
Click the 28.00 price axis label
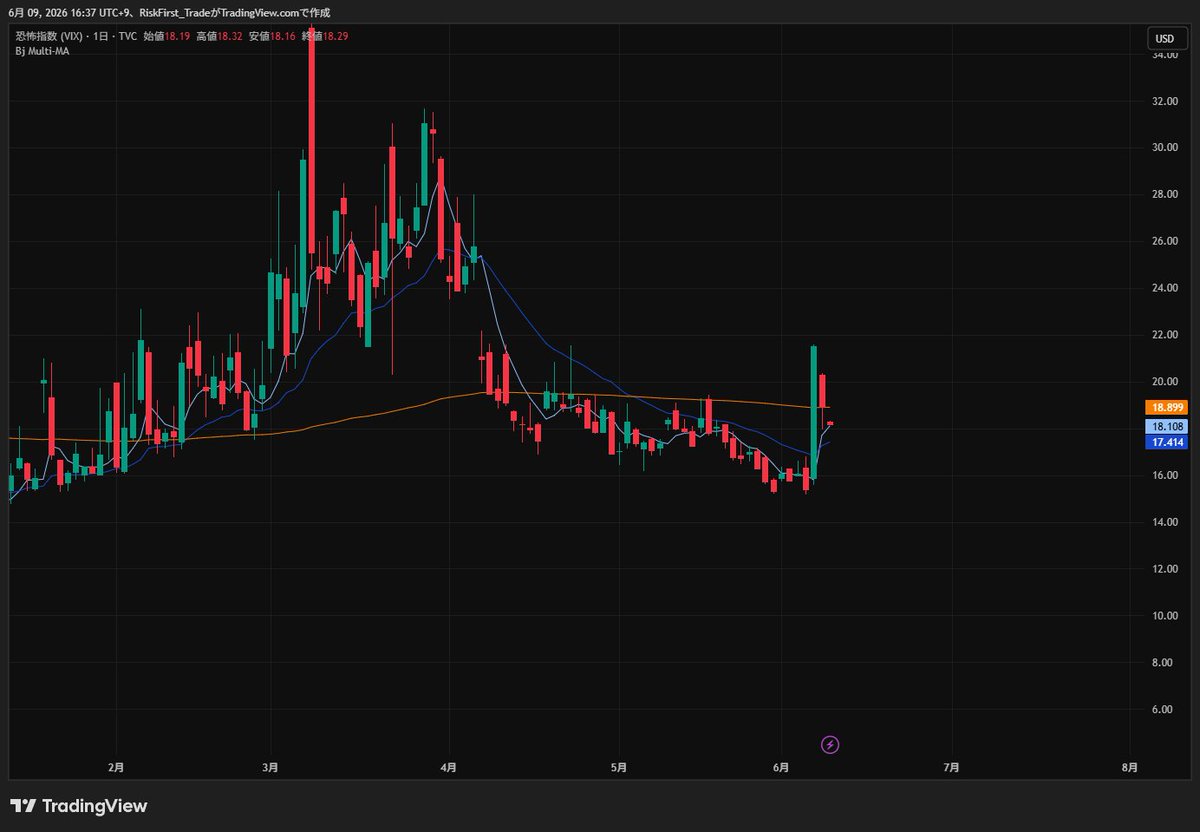click(1164, 195)
